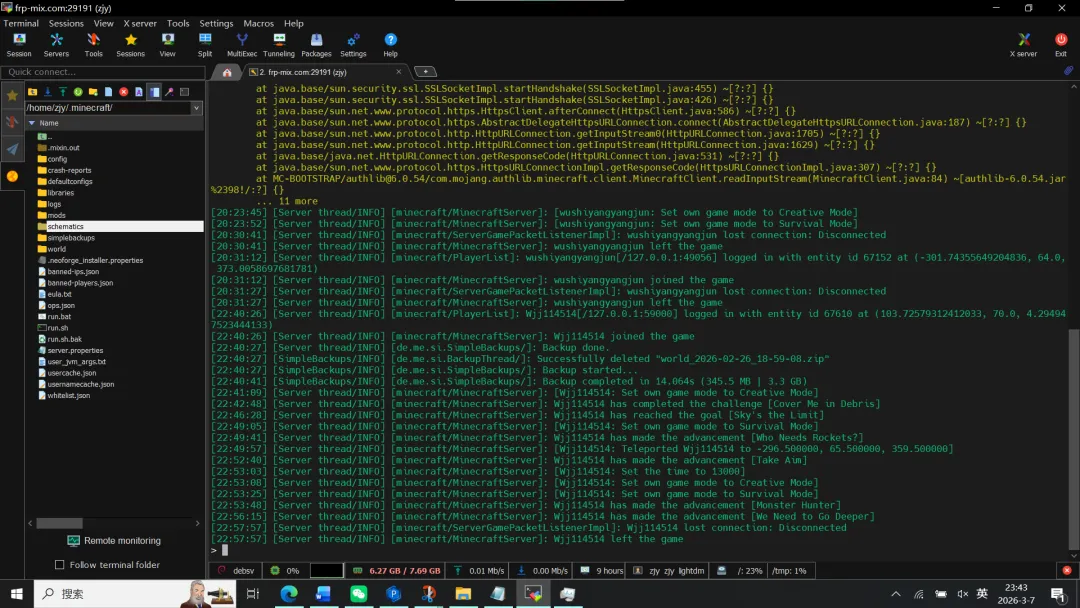Enable the Follow terminal folder checkbox
The height and width of the screenshot is (608, 1080).
[x=60, y=565]
